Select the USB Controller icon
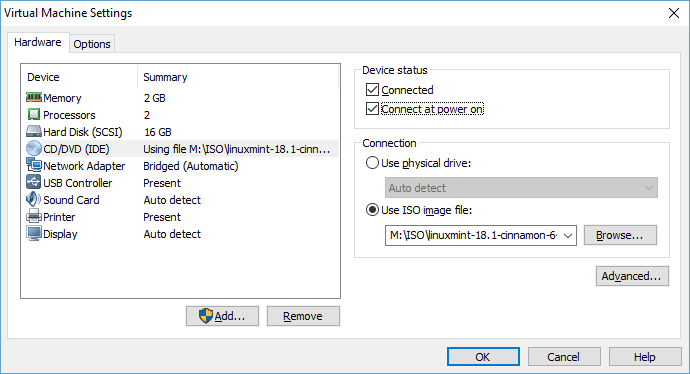Image resolution: width=690 pixels, height=374 pixels. (x=34, y=182)
